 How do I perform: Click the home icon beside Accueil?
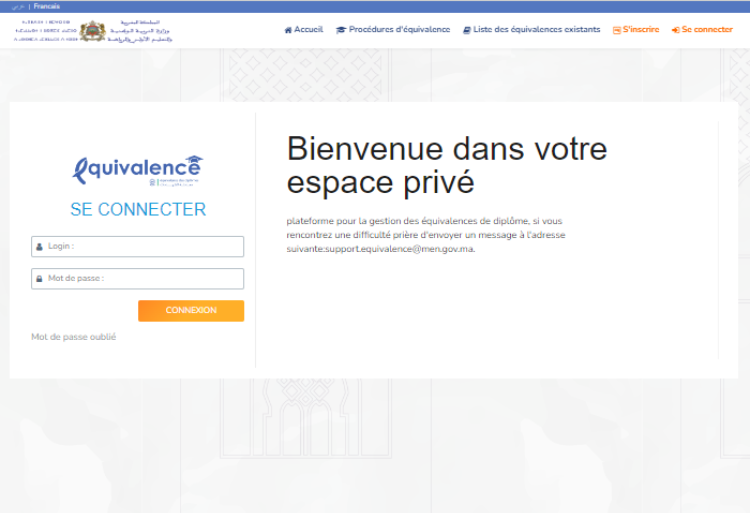pos(288,30)
